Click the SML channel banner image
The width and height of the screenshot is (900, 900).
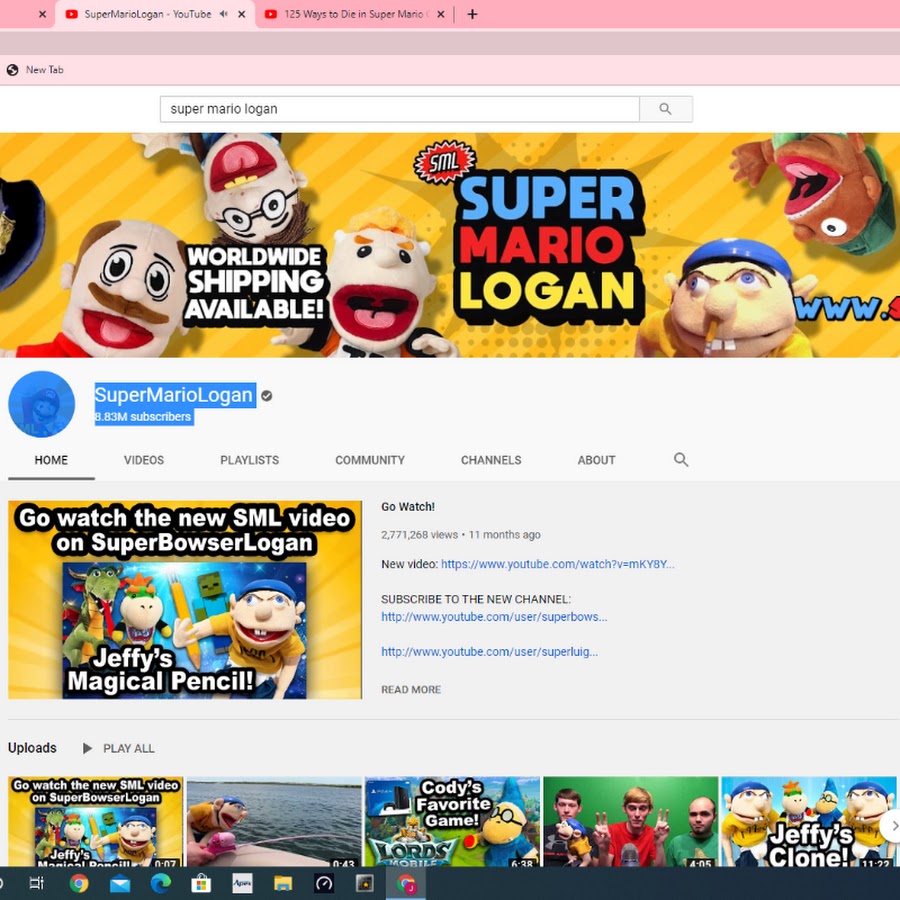tap(450, 245)
